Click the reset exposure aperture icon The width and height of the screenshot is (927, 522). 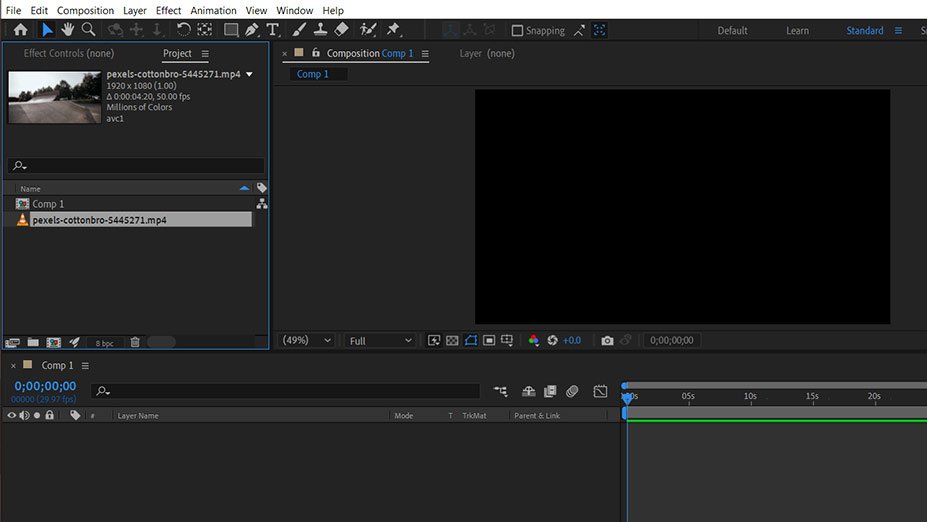point(552,341)
